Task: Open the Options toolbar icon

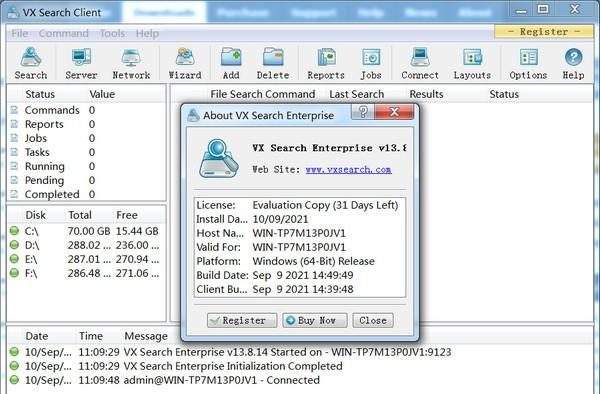Action: pos(528,63)
